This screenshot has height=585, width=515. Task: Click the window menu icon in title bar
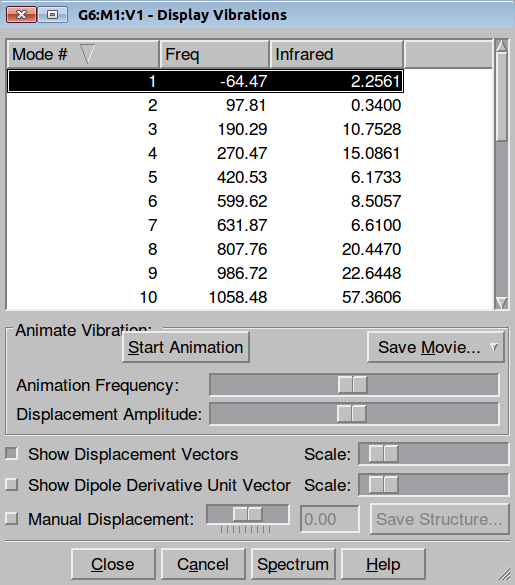tap(53, 15)
